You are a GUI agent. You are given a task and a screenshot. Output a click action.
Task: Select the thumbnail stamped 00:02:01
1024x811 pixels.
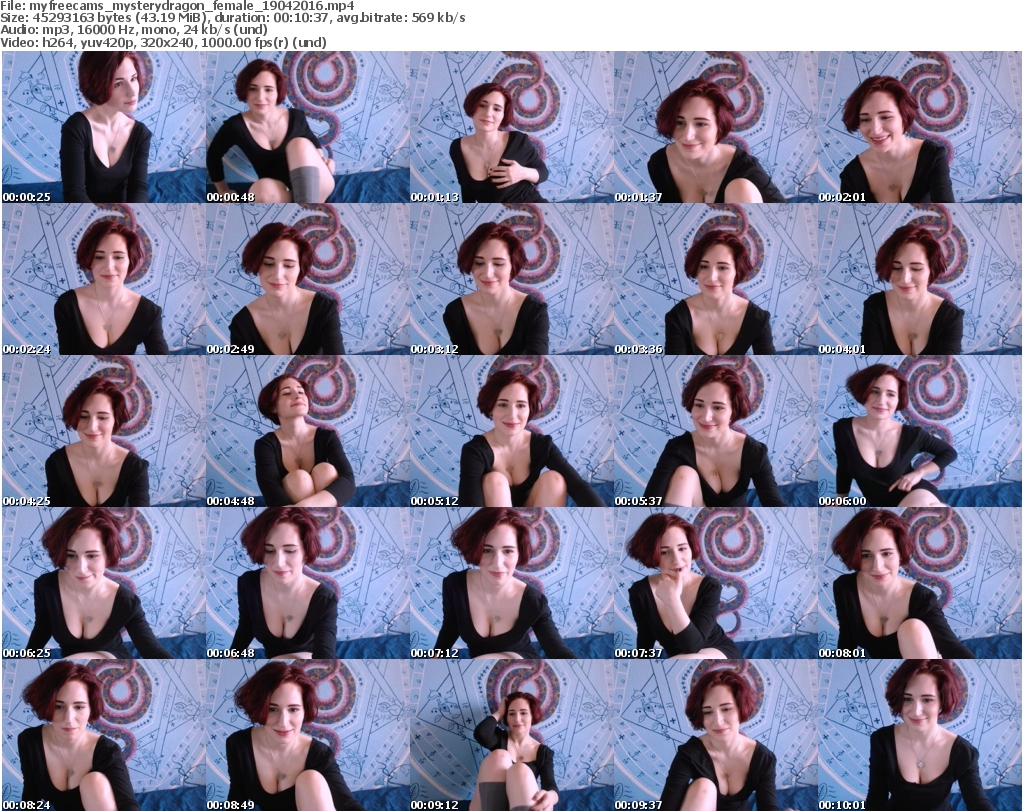click(920, 127)
